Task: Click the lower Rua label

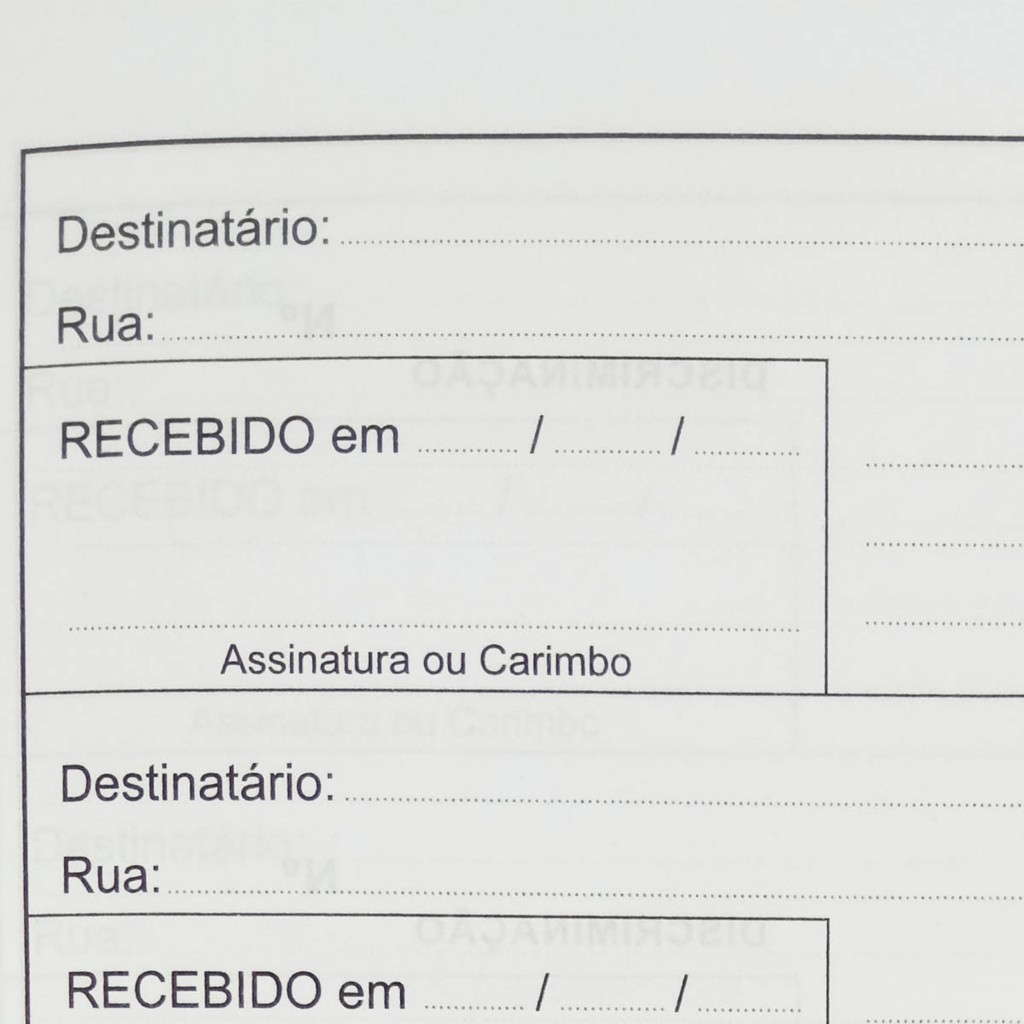Action: pos(111,877)
